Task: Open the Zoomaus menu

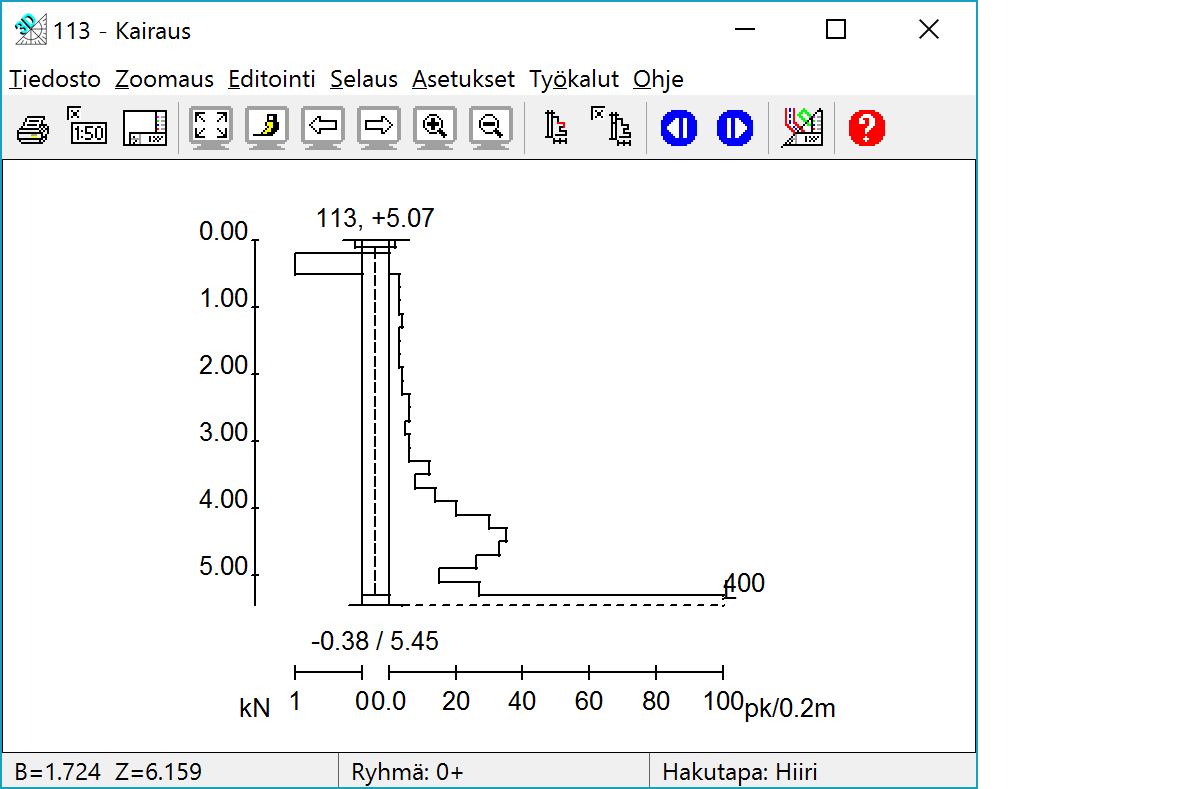Action: [x=164, y=79]
